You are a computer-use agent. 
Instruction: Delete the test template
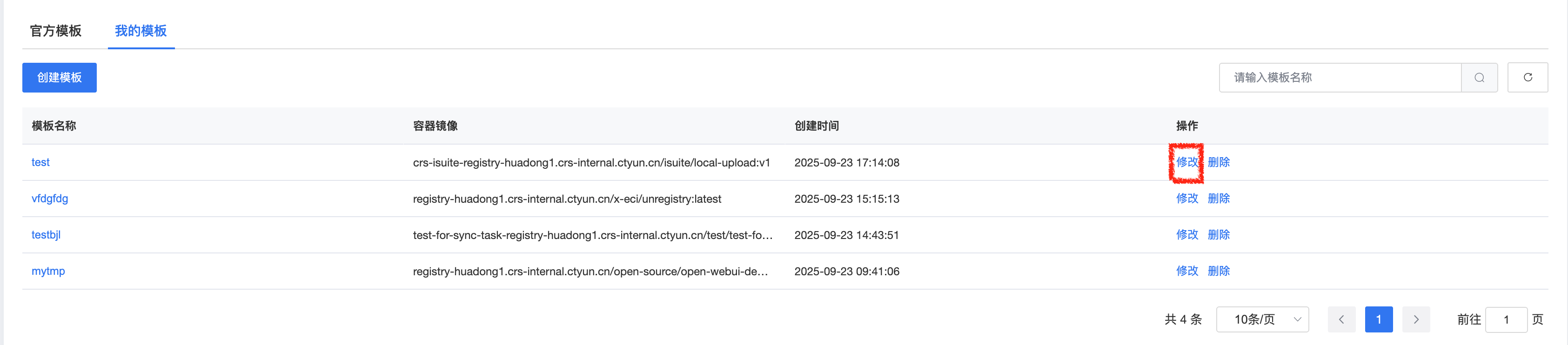coord(1219,162)
